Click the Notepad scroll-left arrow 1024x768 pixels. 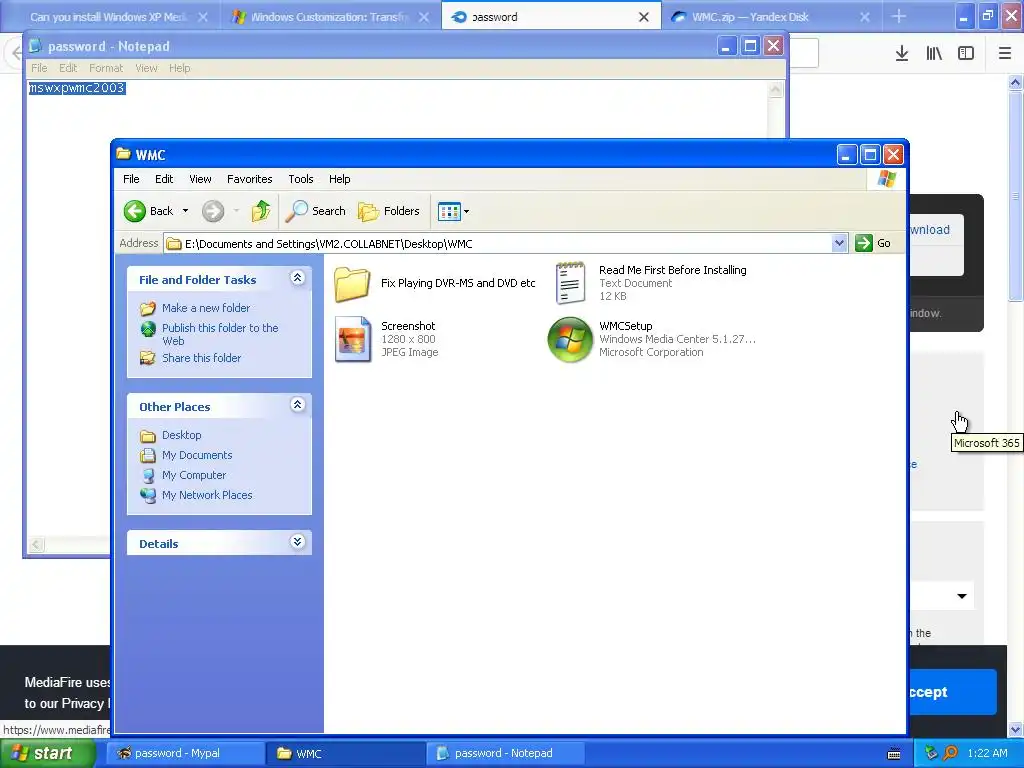(36, 545)
